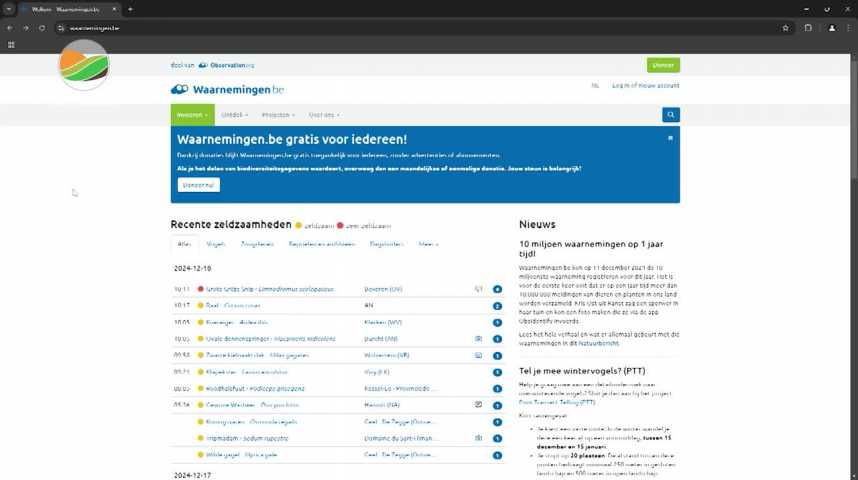Expand the green Invoeren dropdown menu
Viewport: 858px width, 480px height.
click(192, 115)
